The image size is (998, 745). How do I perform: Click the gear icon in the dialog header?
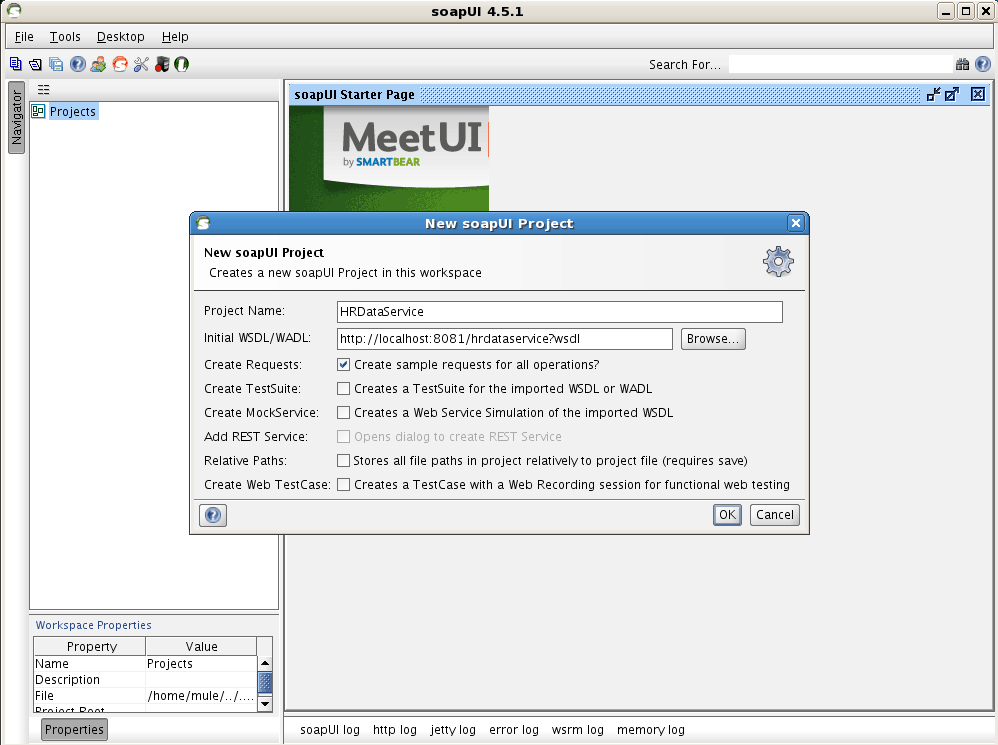778,262
